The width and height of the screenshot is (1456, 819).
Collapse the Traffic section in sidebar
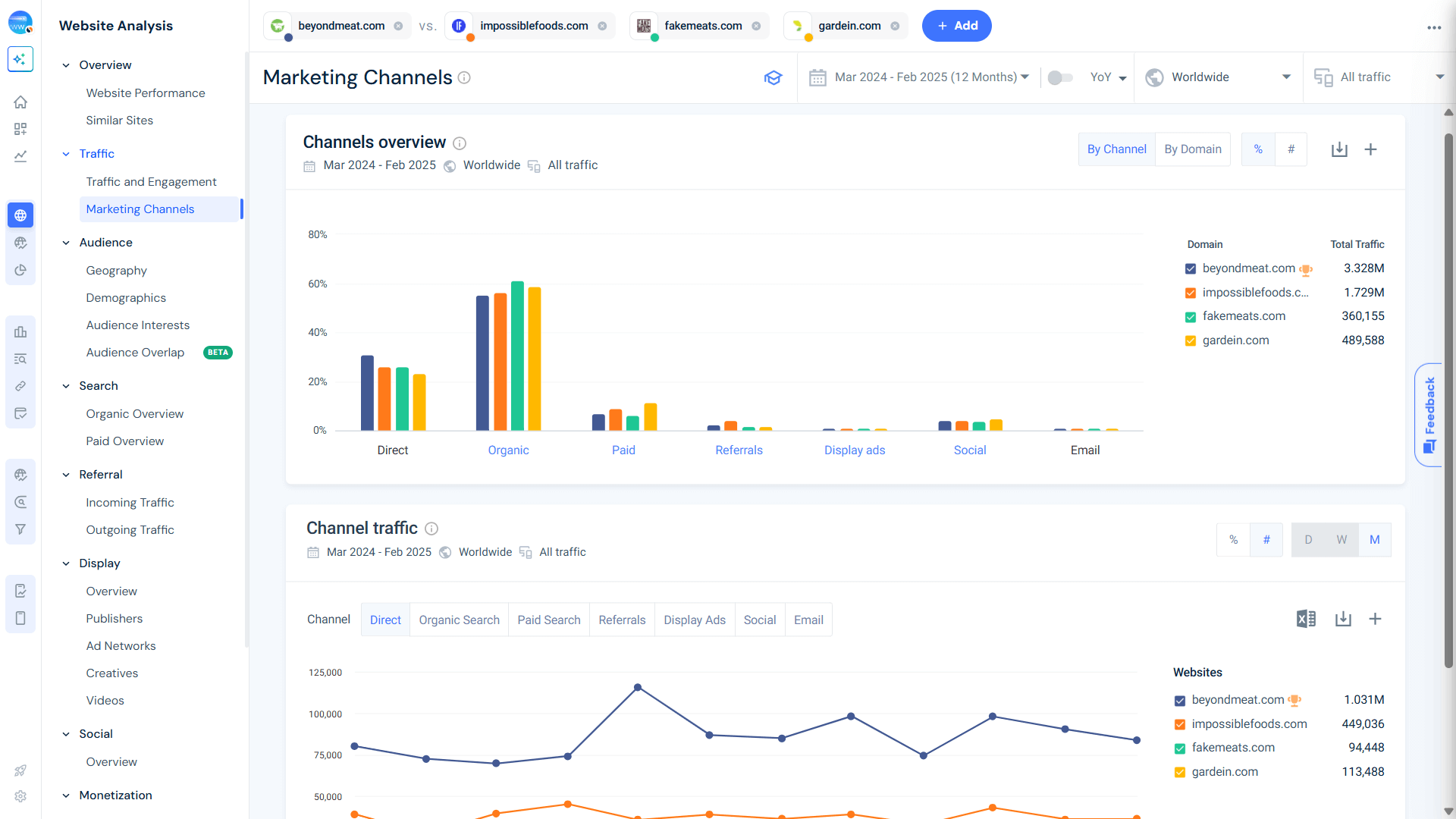coord(67,154)
